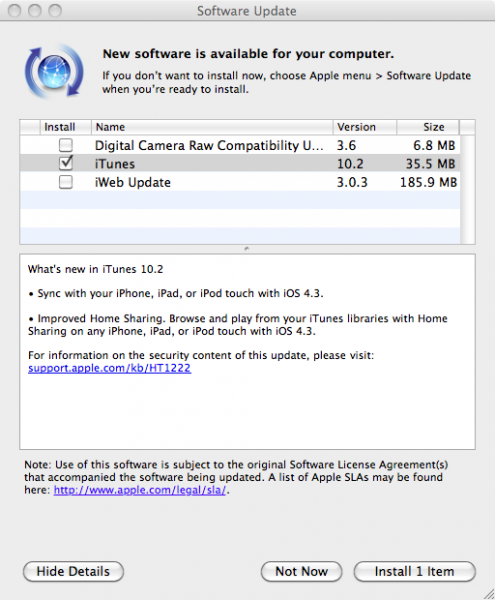Click Install 1 Item button
Image resolution: width=495 pixels, height=600 pixels.
coord(415,572)
